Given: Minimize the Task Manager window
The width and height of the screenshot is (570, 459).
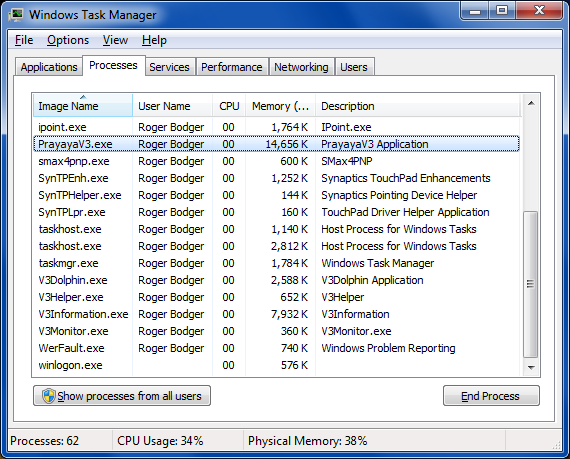Looking at the screenshot, I should [x=475, y=11].
